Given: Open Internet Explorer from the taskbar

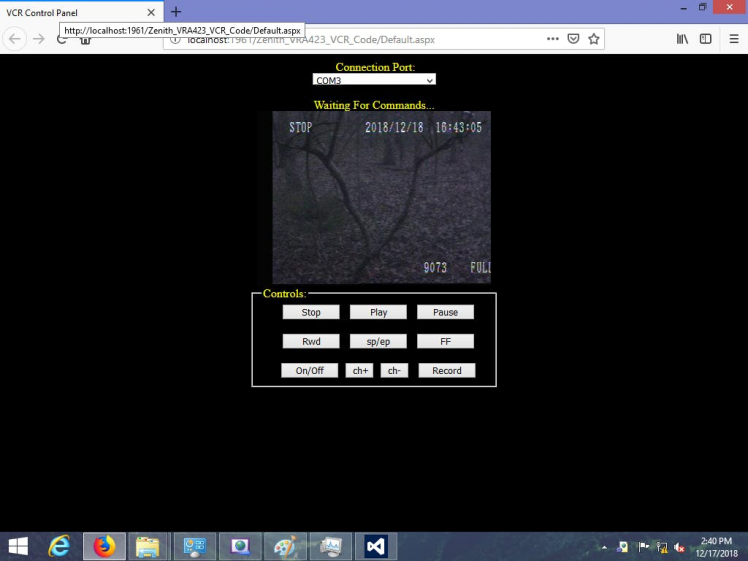Looking at the screenshot, I should coord(60,546).
